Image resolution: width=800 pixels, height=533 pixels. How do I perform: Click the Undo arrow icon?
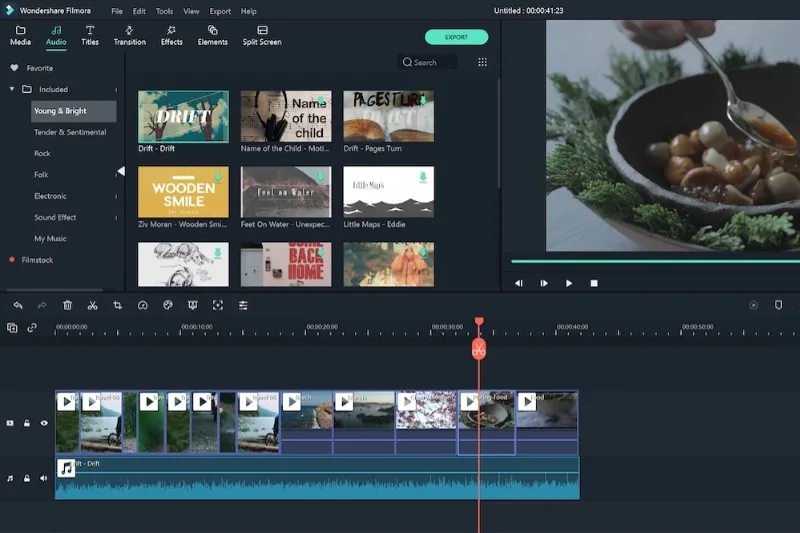pos(17,305)
